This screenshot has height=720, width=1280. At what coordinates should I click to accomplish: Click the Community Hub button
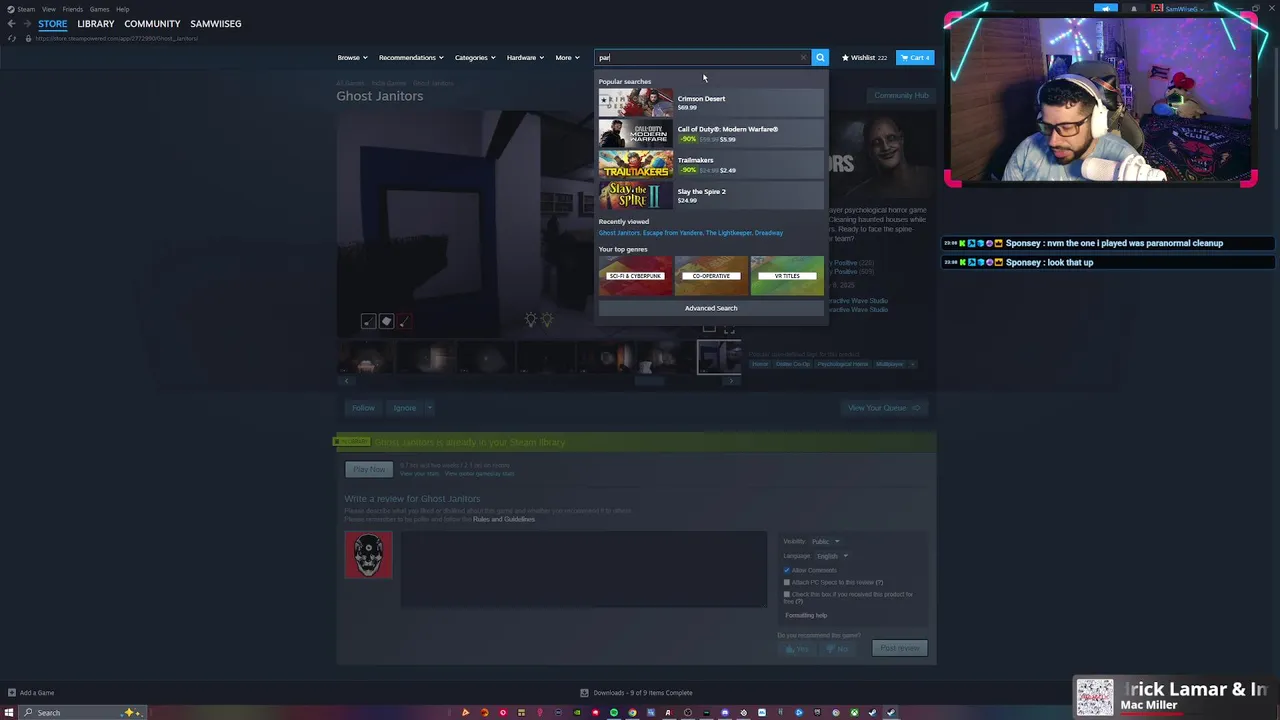click(x=901, y=95)
